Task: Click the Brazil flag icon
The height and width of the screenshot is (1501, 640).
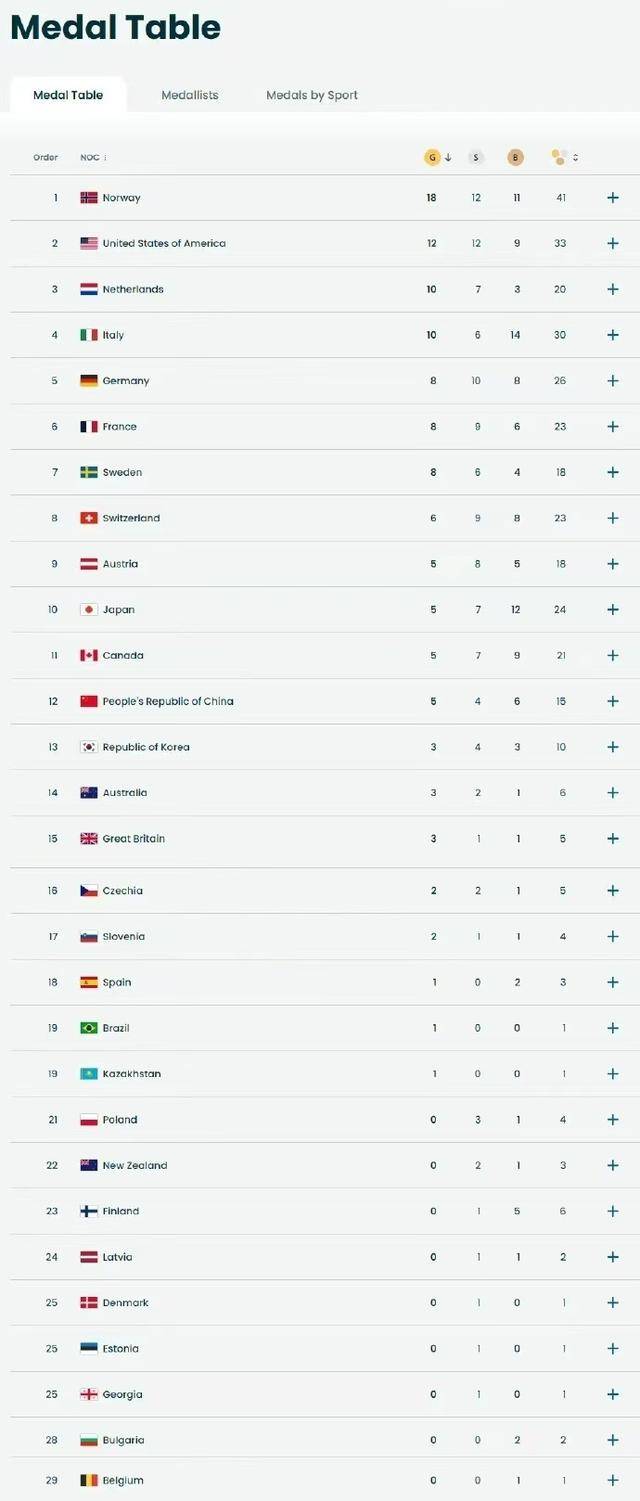Action: tap(89, 1028)
